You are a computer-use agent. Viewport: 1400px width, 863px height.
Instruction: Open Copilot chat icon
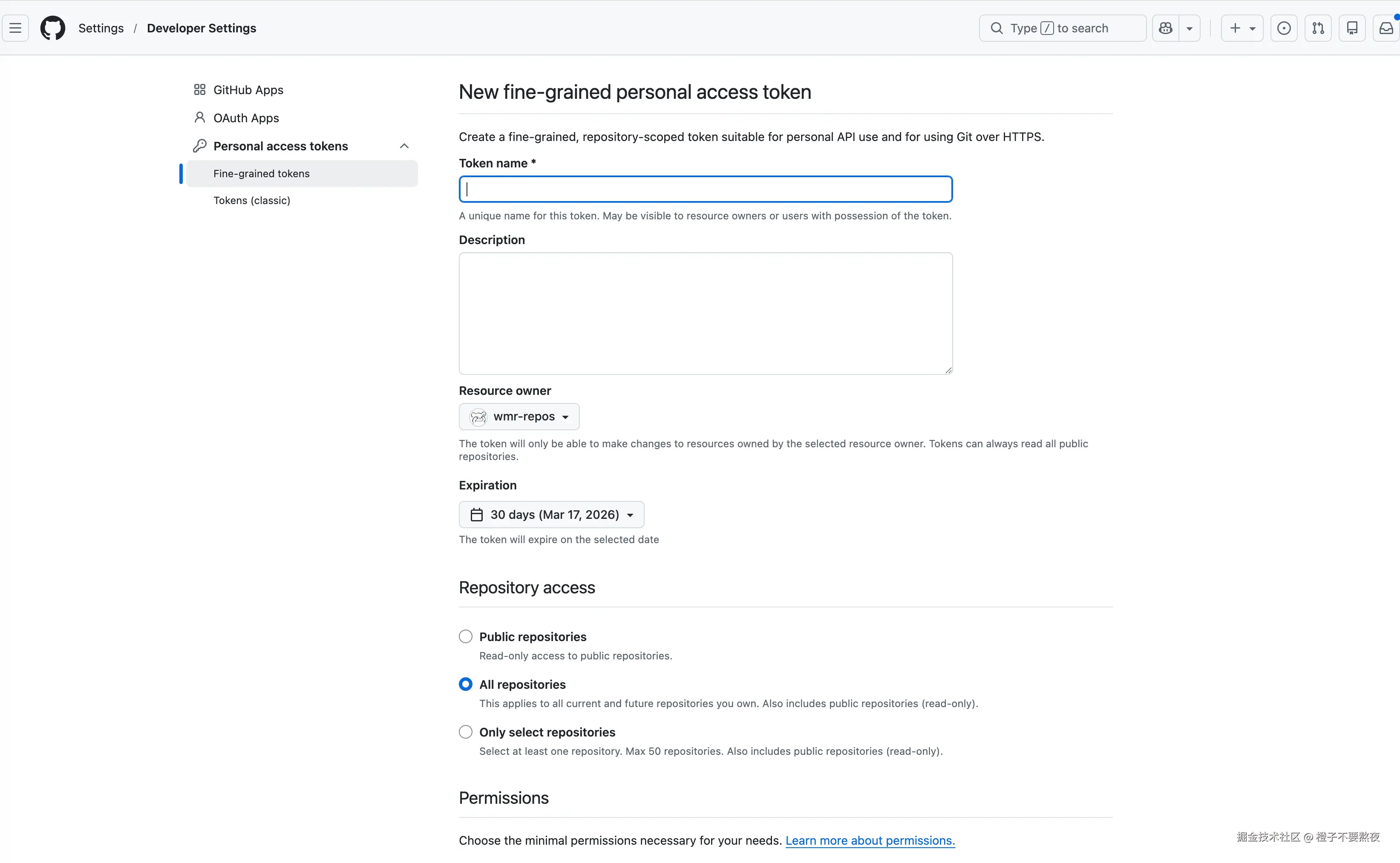tap(1166, 28)
